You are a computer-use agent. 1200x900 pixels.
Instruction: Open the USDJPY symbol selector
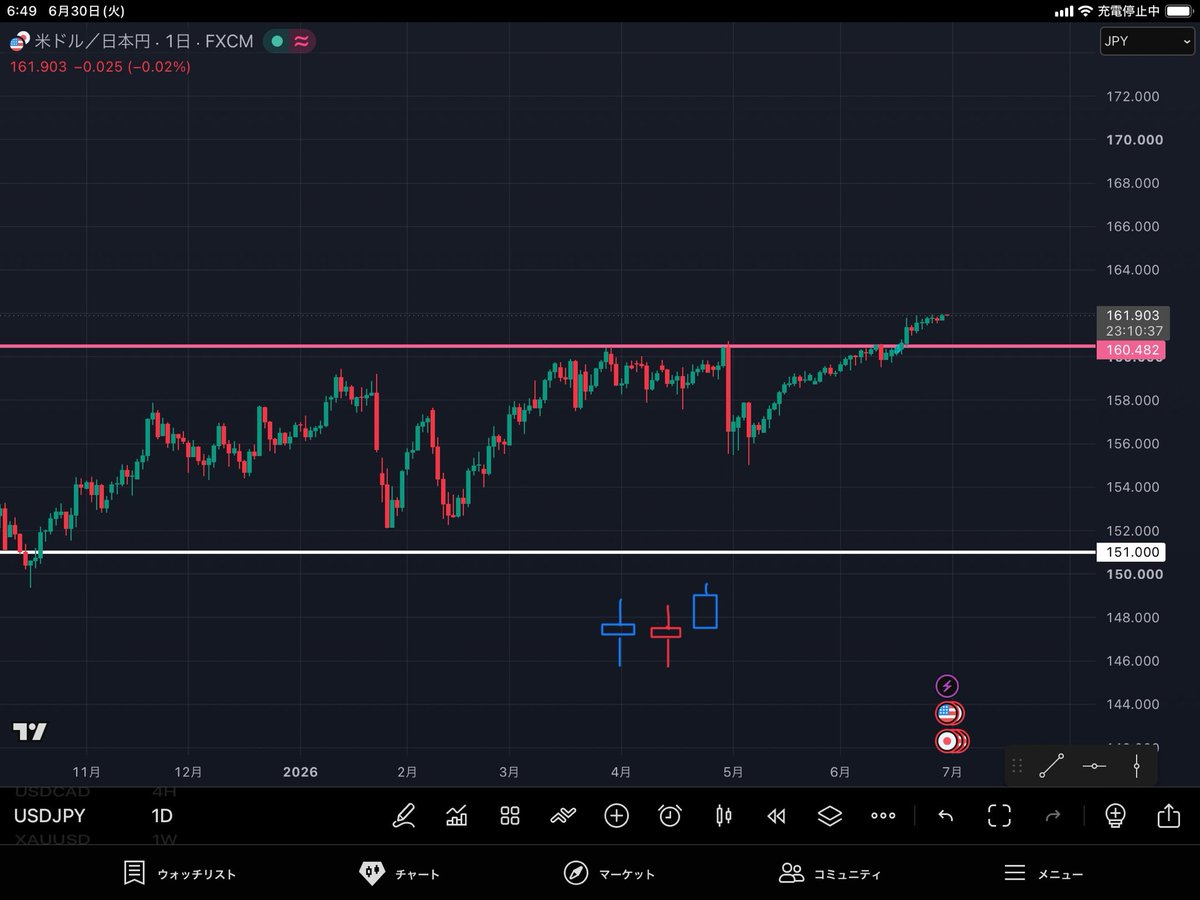point(49,816)
